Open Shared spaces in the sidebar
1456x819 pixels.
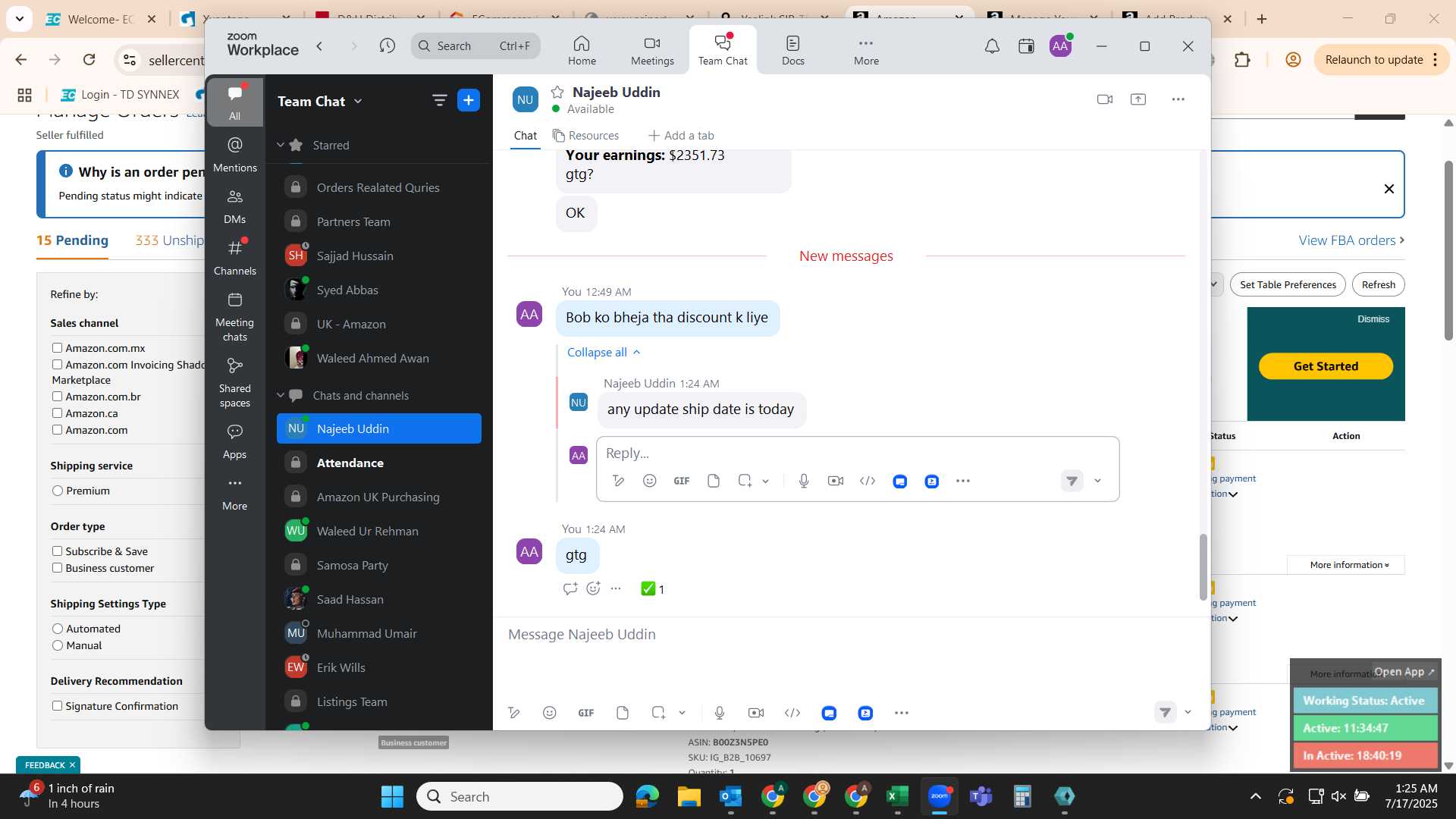[x=235, y=383]
